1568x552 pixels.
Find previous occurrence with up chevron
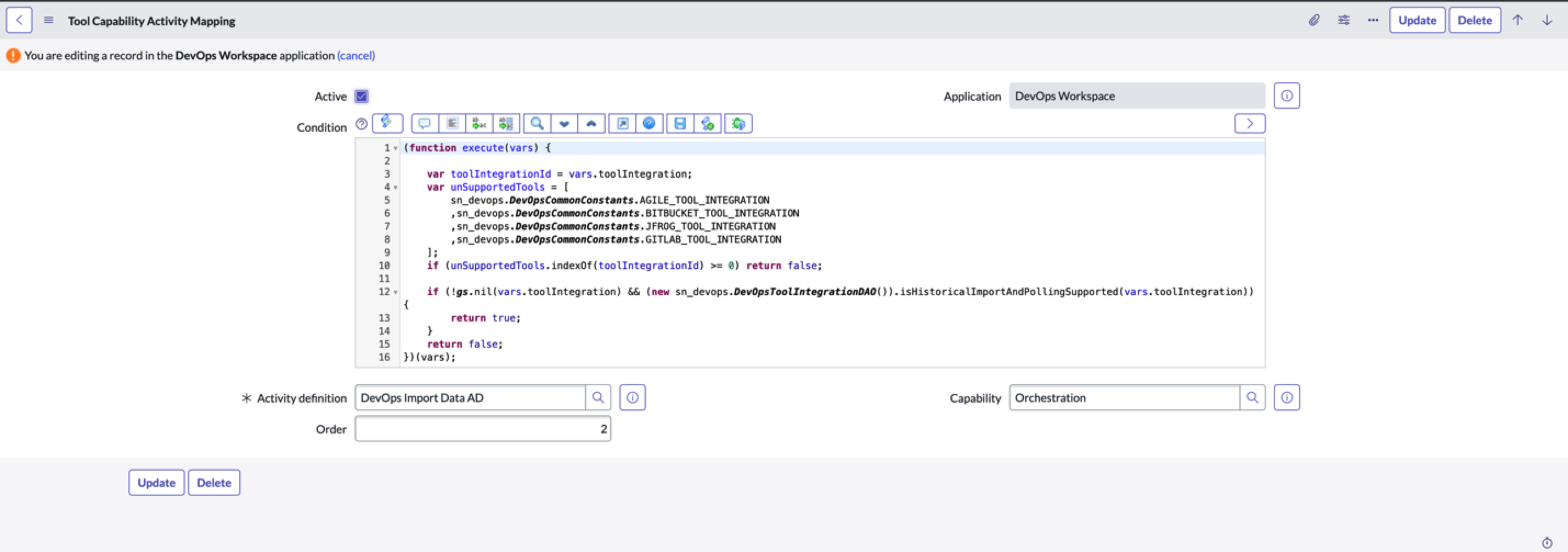tap(591, 123)
